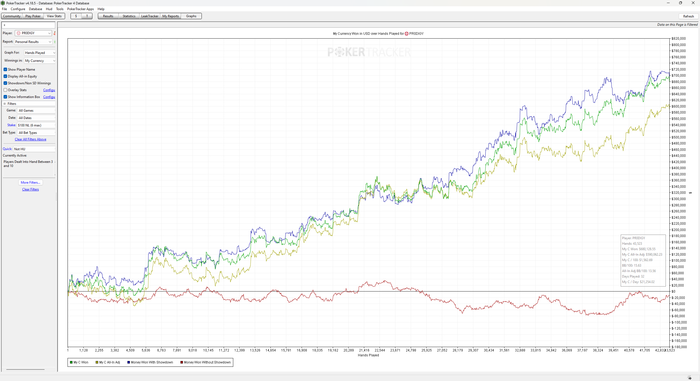Click the red player icon in graph title
The height and width of the screenshot is (381, 700).
point(406,33)
